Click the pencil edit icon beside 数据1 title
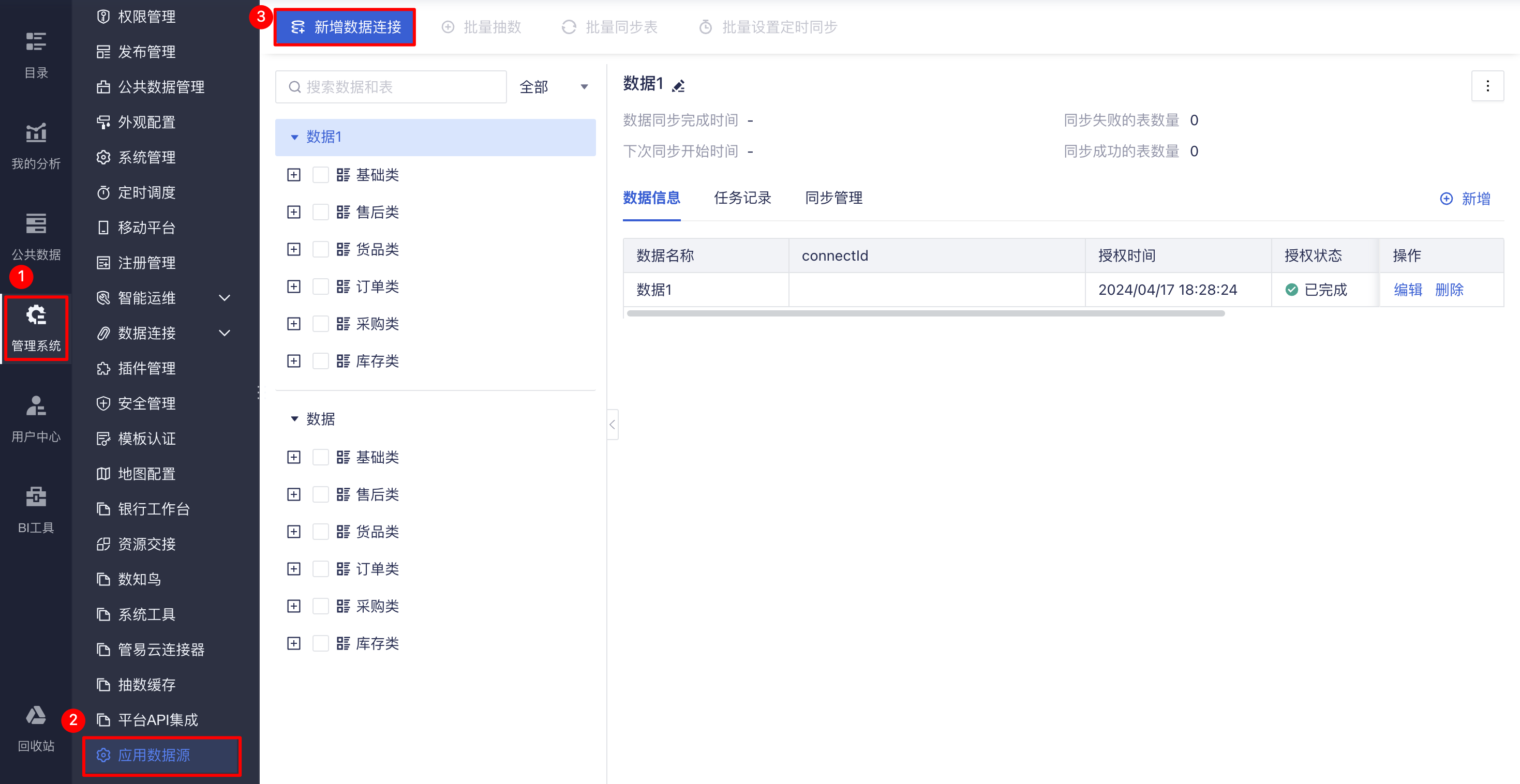1520x784 pixels. click(x=679, y=86)
